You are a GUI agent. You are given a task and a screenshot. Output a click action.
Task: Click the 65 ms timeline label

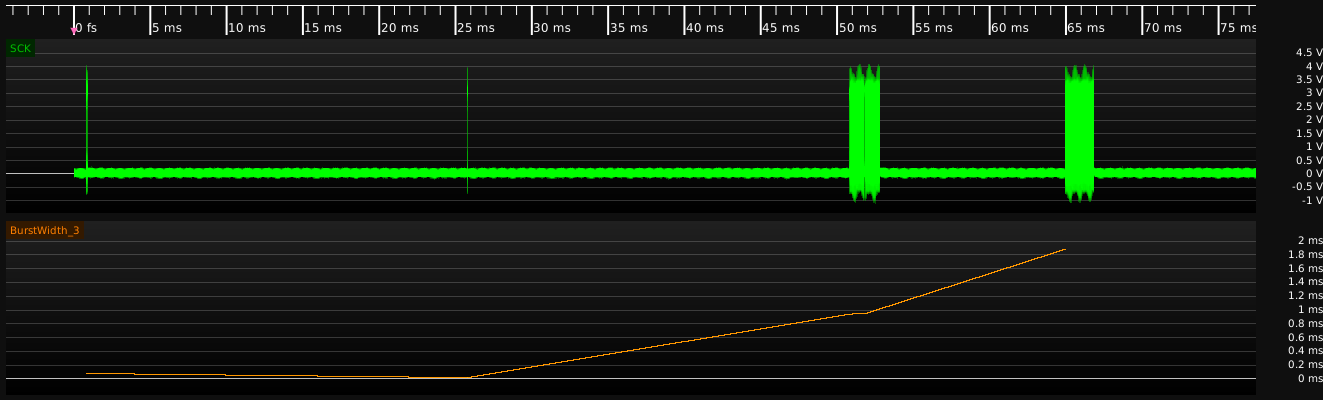1087,28
